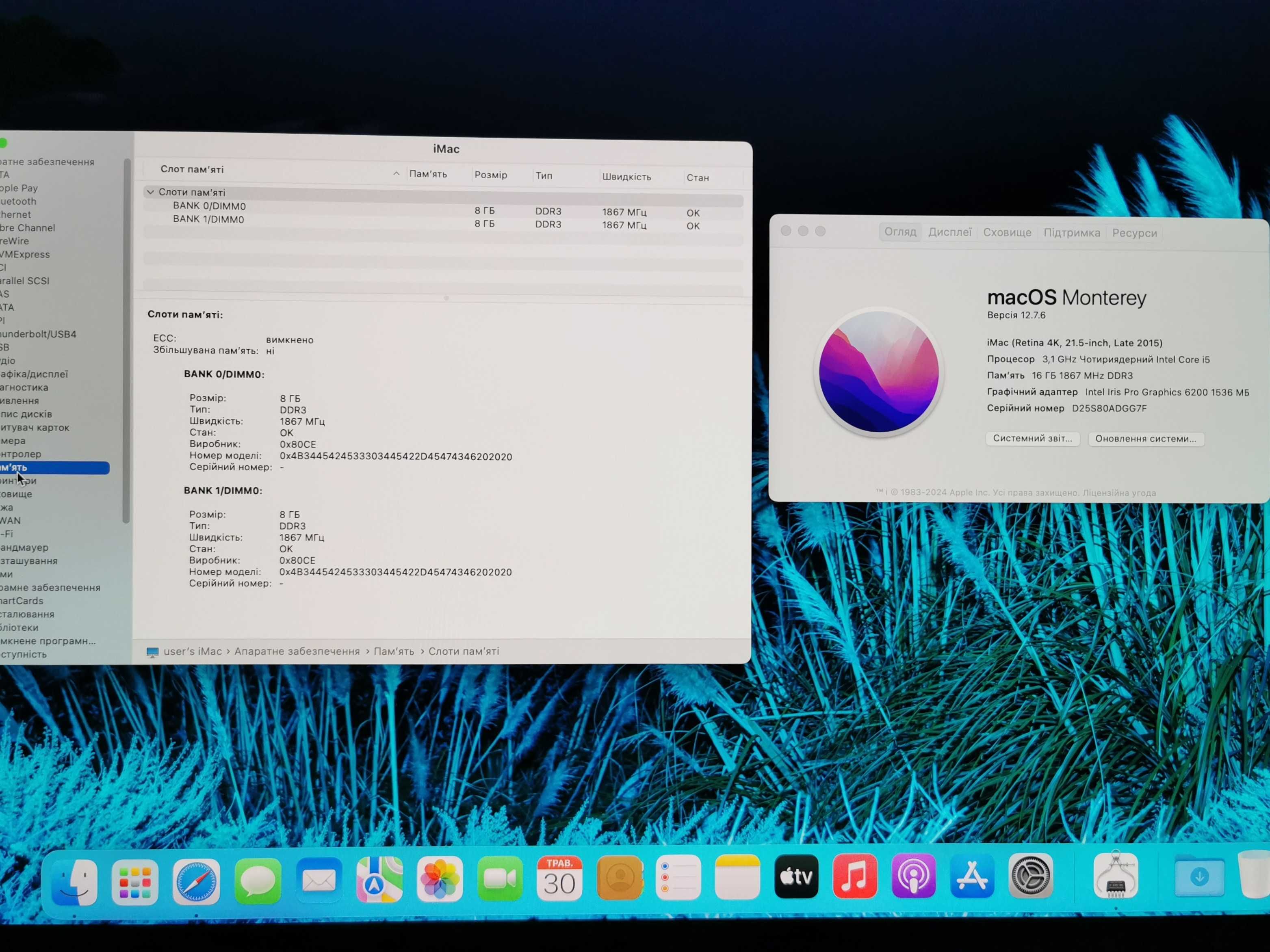Sort by the Швидкість column header
Viewport: 1270px width, 952px height.
pyautogui.click(x=626, y=177)
